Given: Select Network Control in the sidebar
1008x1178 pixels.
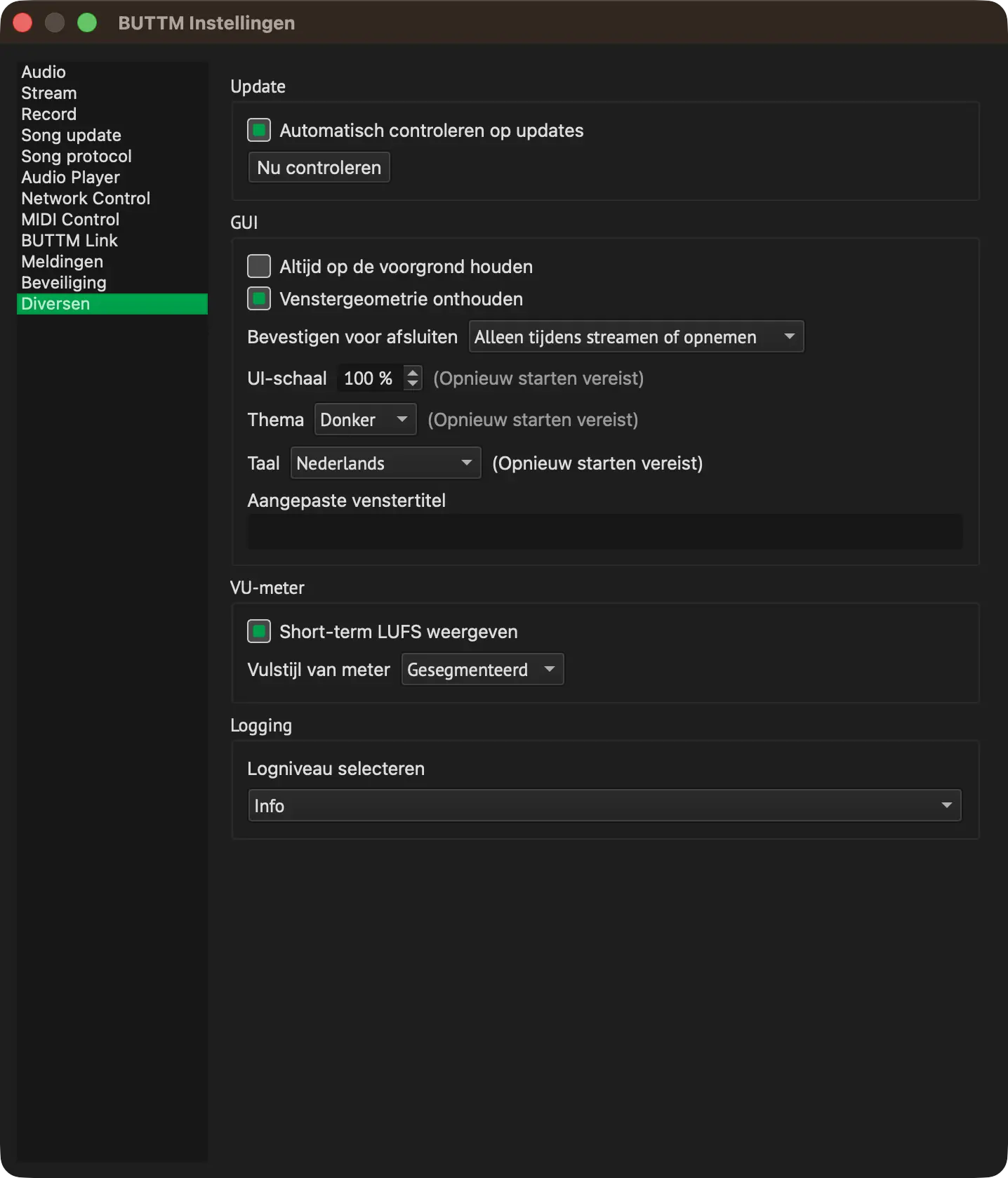Looking at the screenshot, I should 112,199.
